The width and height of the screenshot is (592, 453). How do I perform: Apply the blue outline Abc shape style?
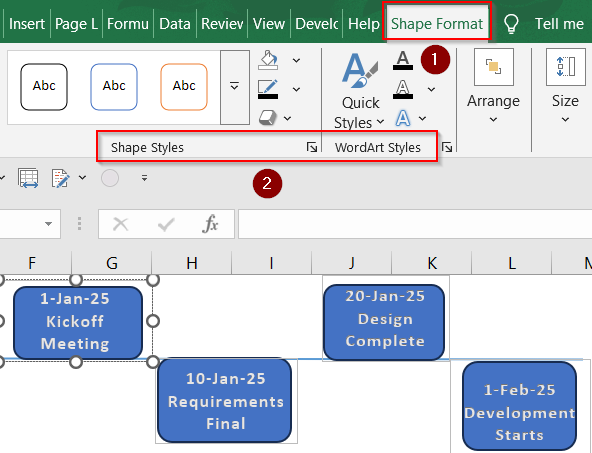114,87
